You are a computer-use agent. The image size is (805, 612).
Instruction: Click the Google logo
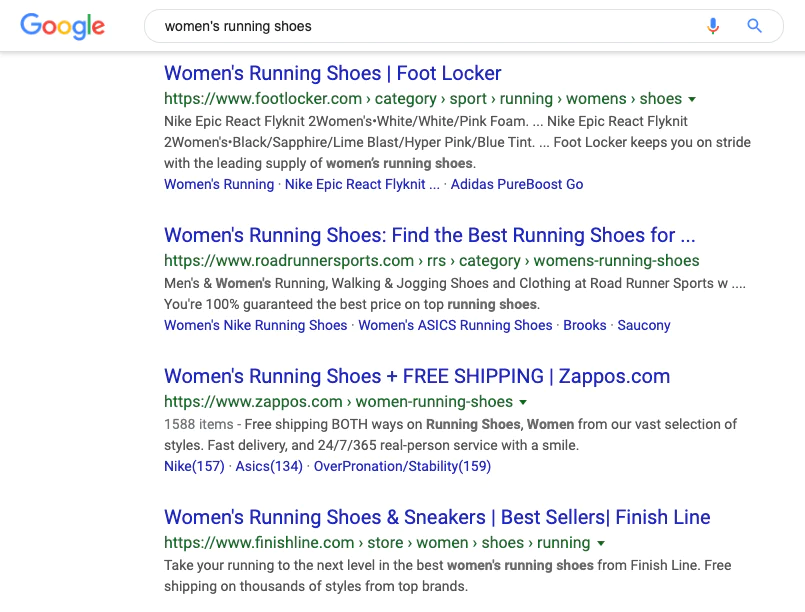[62, 26]
